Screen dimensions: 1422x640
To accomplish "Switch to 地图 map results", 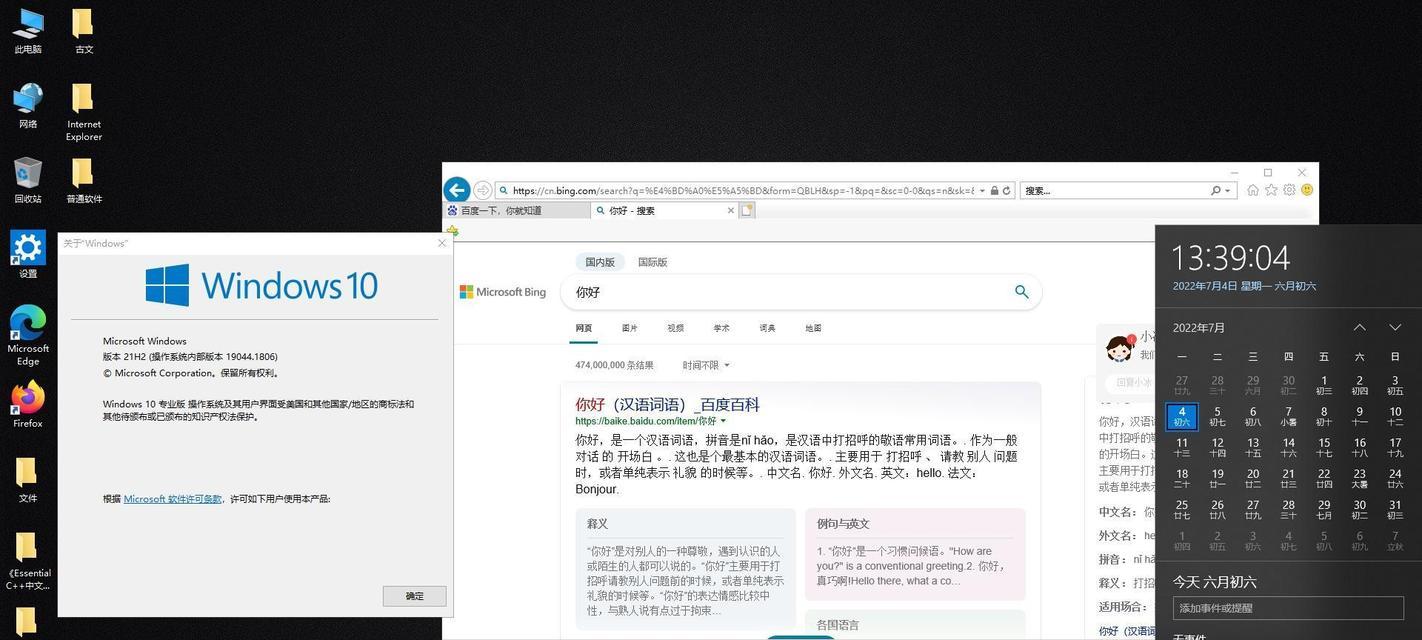I will pos(813,328).
